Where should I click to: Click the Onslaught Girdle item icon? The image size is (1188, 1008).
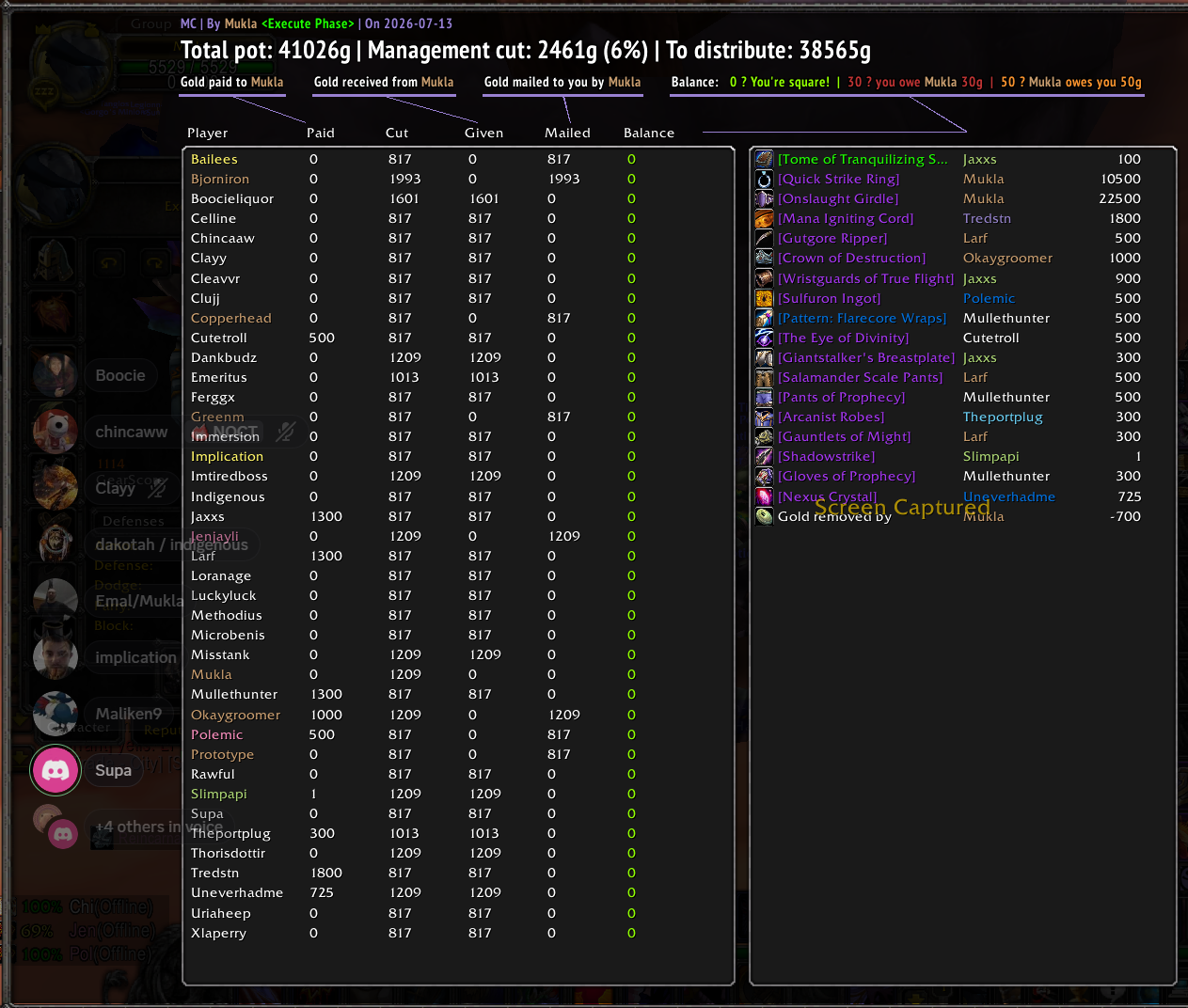click(764, 198)
